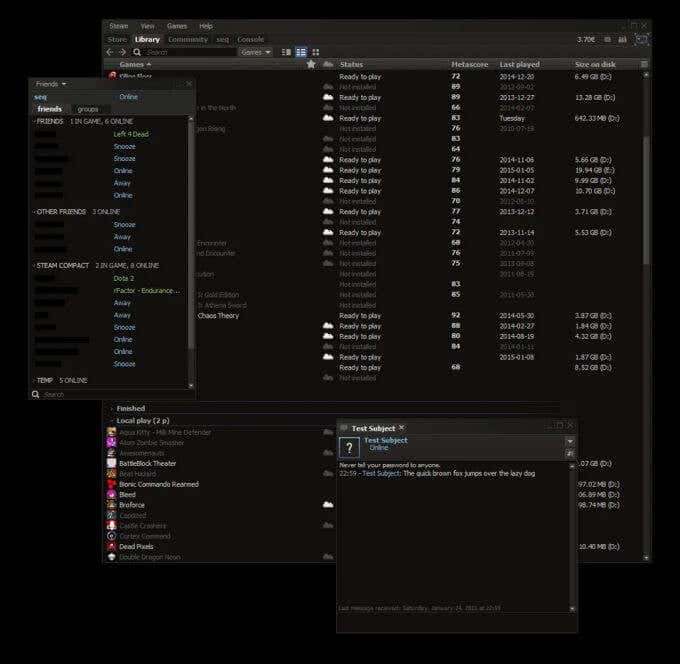Image resolution: width=680 pixels, height=664 pixels.
Task: Open the View menu
Action: [x=147, y=26]
